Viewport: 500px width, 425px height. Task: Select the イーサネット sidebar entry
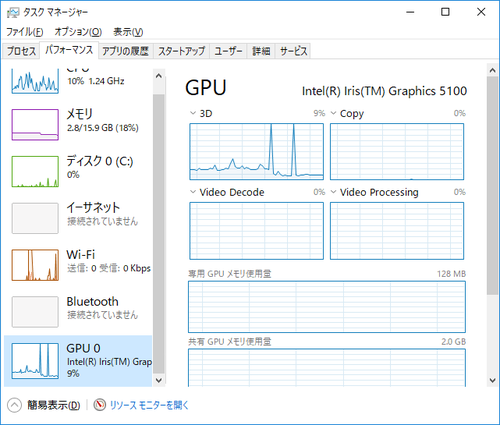(x=78, y=218)
